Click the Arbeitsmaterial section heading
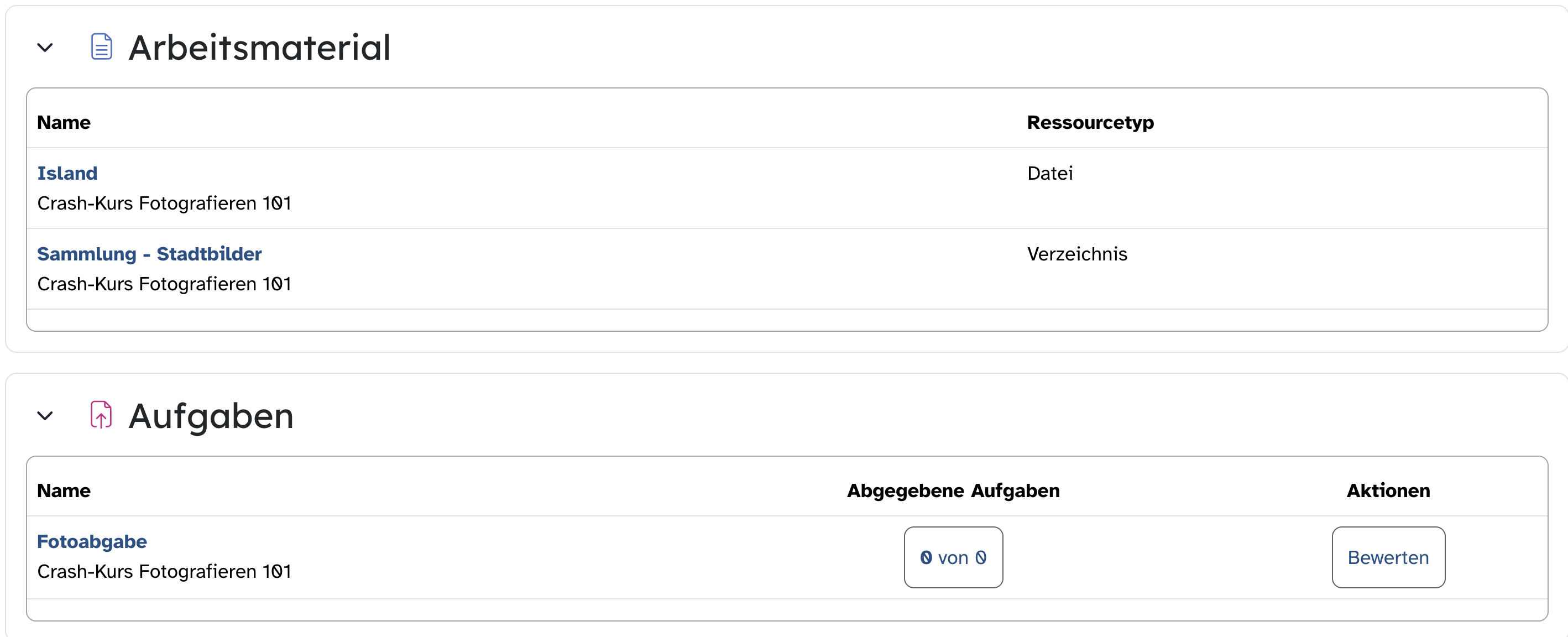 pyautogui.click(x=259, y=48)
